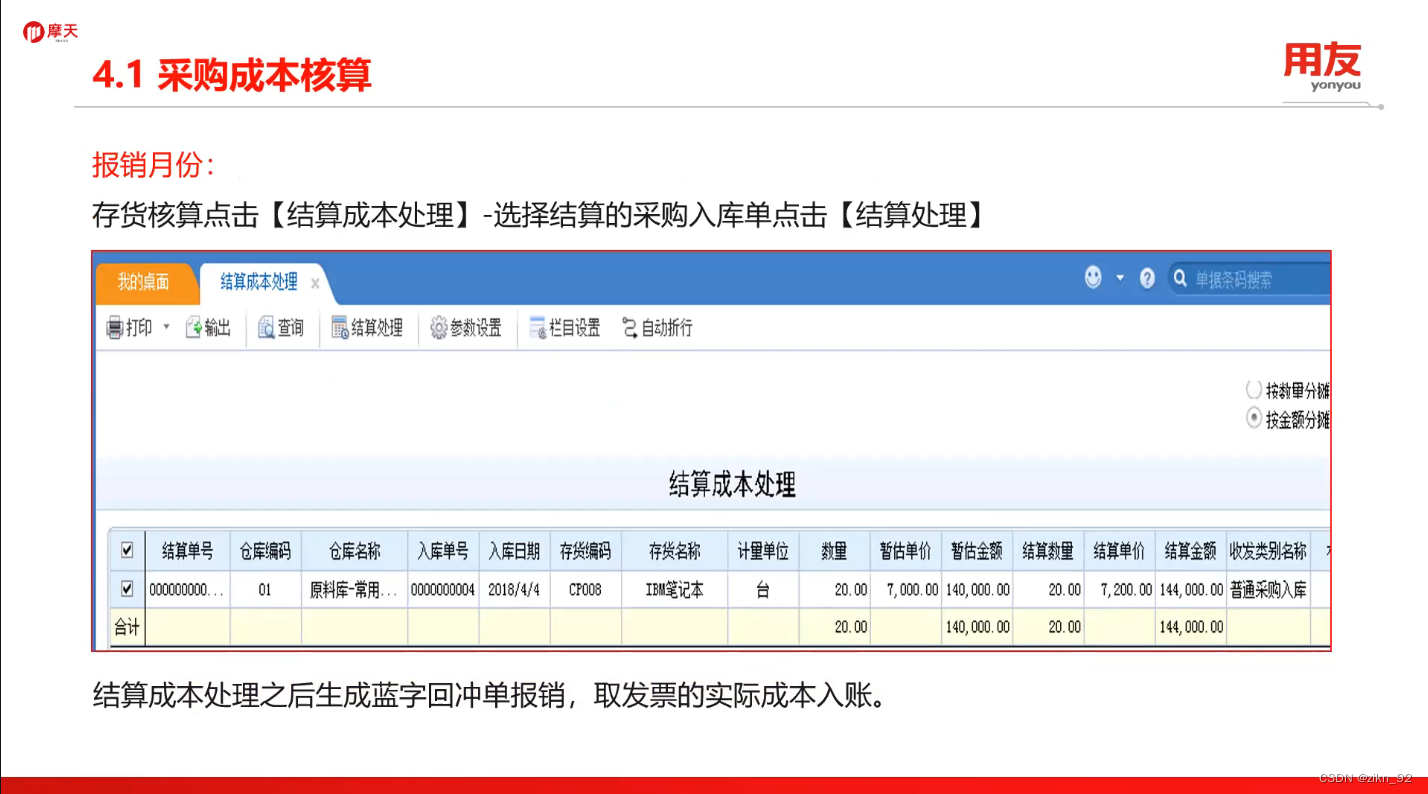This screenshot has height=794, width=1428.
Task: Click the smiley user icon
Action: 1093,279
